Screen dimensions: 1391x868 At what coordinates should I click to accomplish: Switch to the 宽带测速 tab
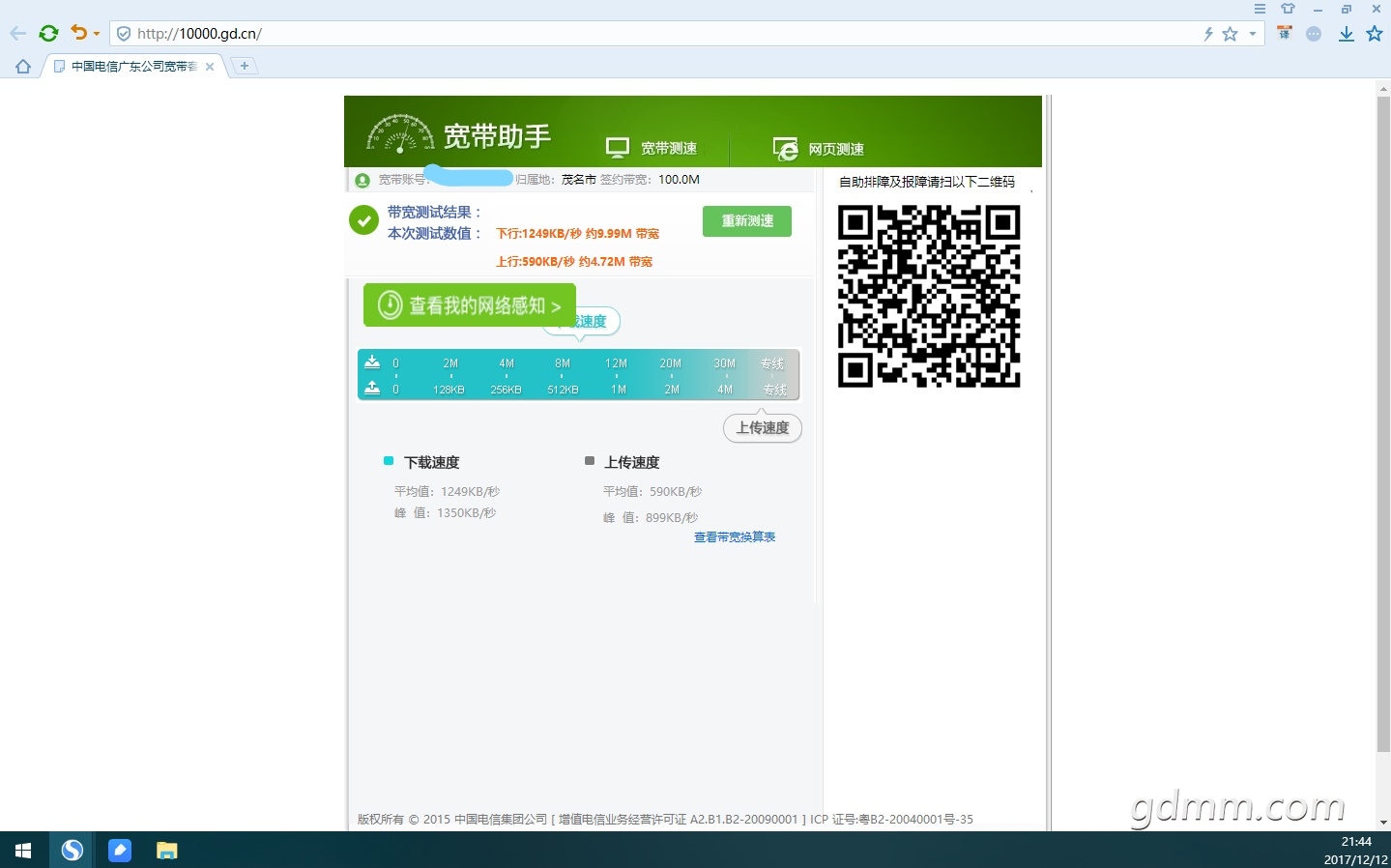652,148
